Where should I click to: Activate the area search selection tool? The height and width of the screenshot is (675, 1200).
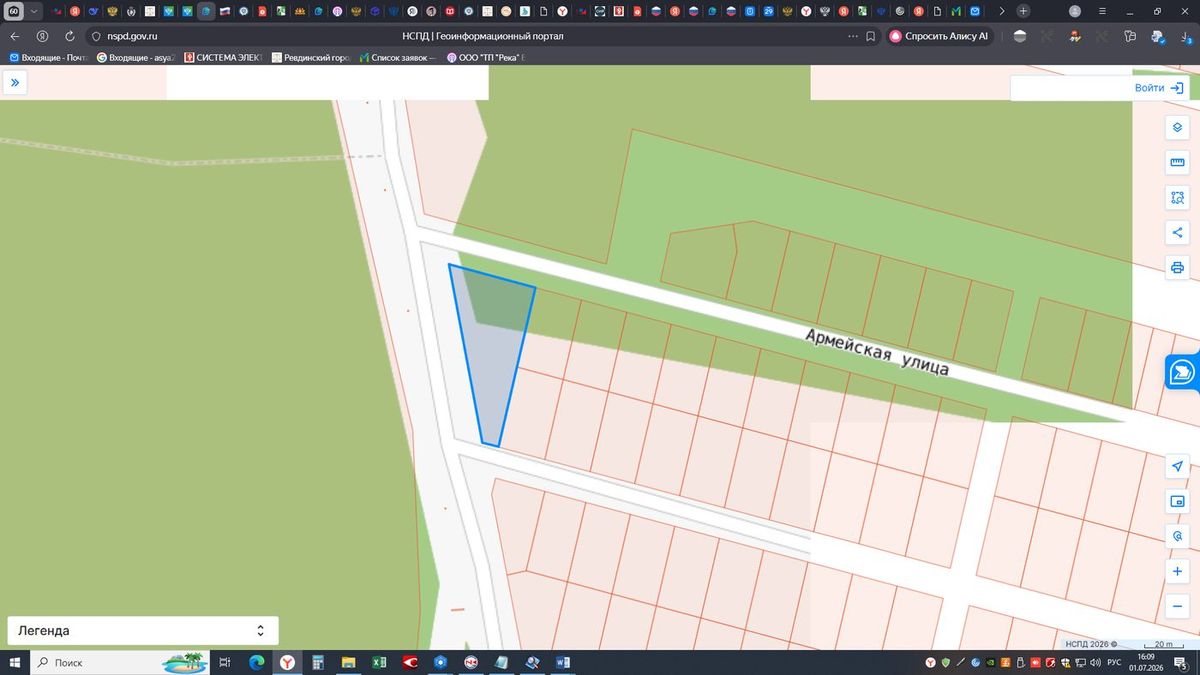(x=1177, y=198)
